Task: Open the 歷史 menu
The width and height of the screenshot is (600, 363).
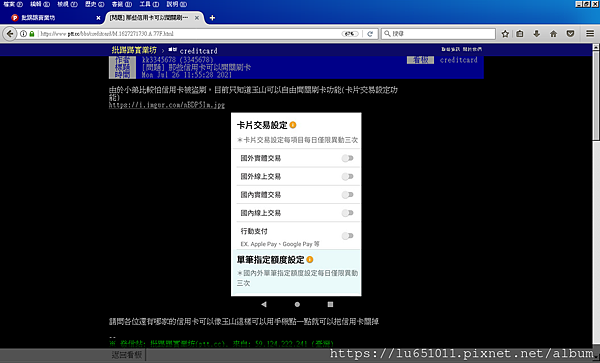Action: (95, 4)
